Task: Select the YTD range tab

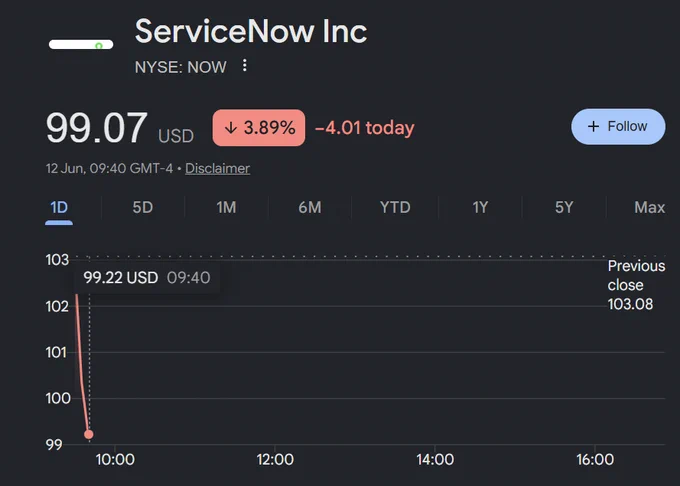Action: 395,207
